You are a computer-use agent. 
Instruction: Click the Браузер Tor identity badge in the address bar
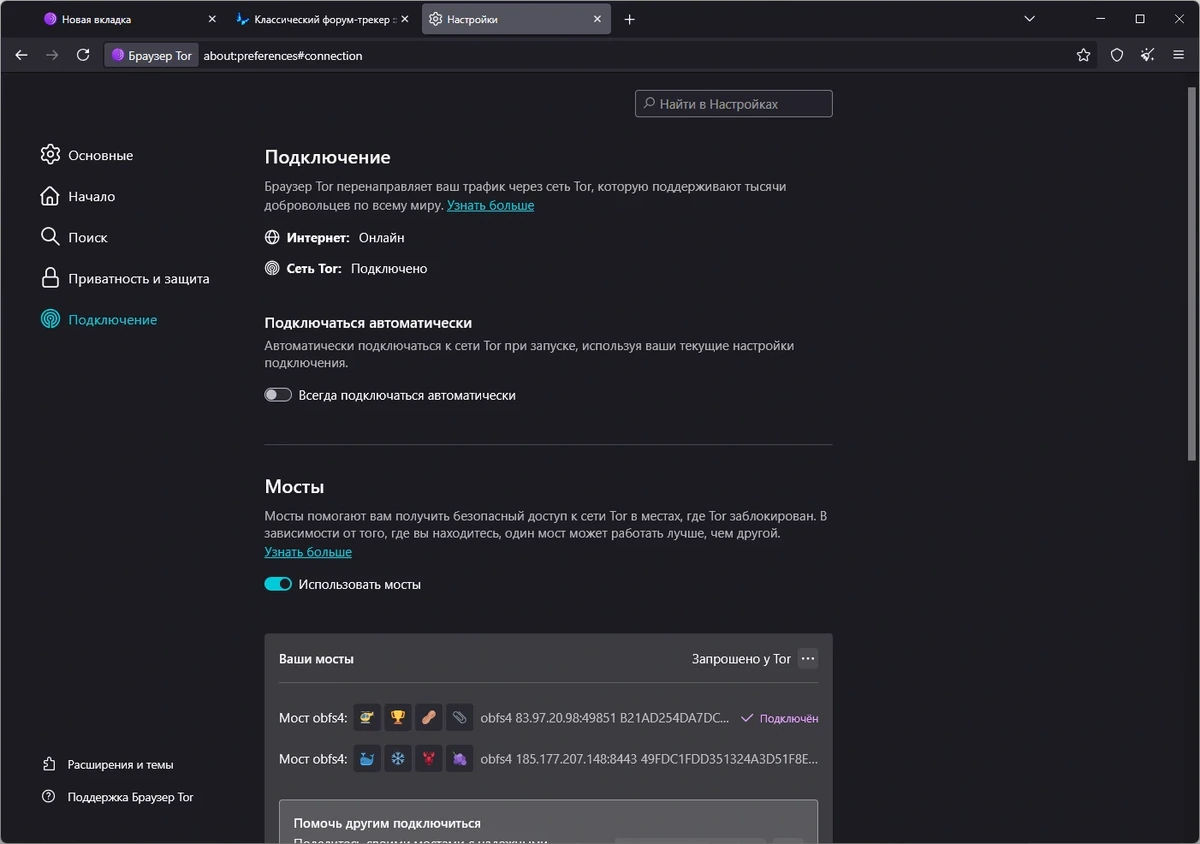[x=152, y=56]
